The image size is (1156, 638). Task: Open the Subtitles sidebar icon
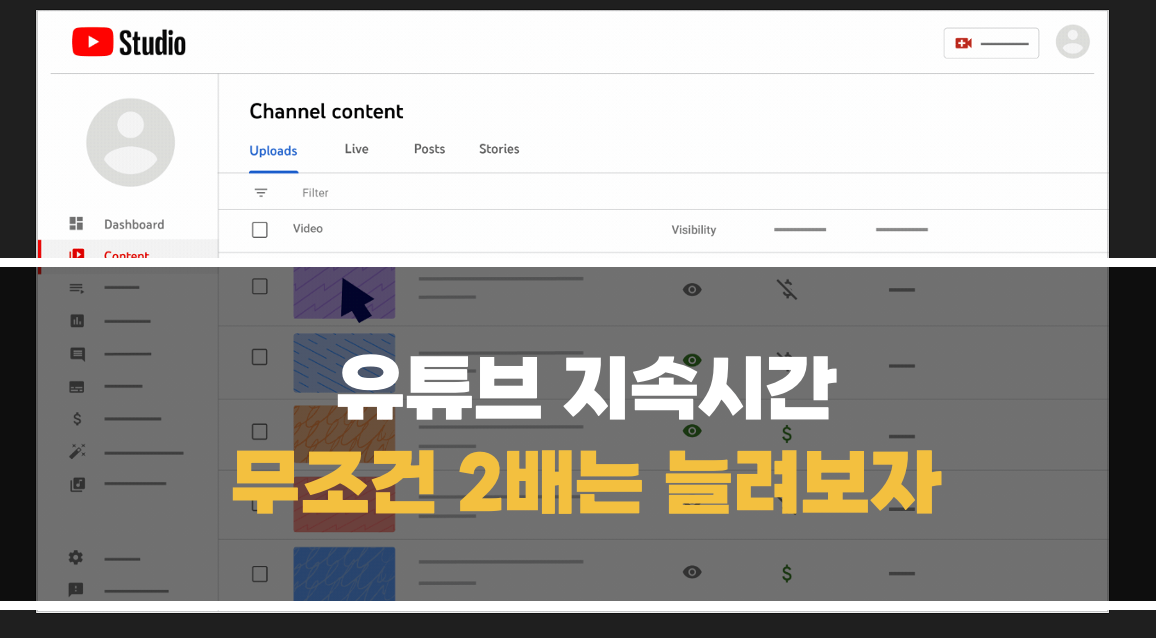pyautogui.click(x=76, y=386)
